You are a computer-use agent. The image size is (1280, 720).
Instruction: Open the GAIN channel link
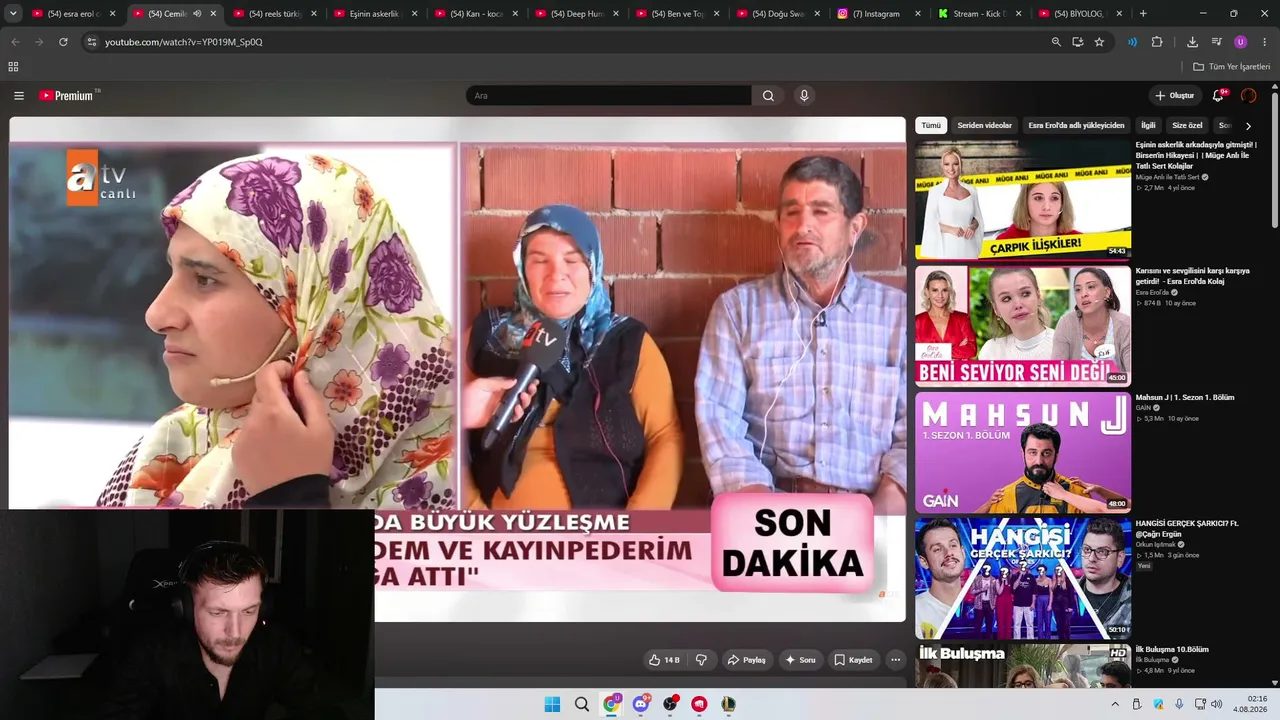click(x=1144, y=408)
